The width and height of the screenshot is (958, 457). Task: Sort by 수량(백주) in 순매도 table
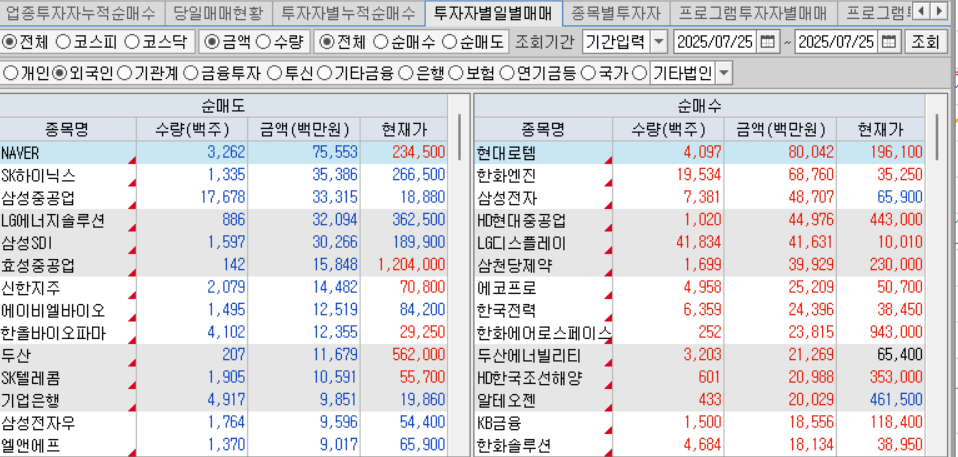pos(192,130)
